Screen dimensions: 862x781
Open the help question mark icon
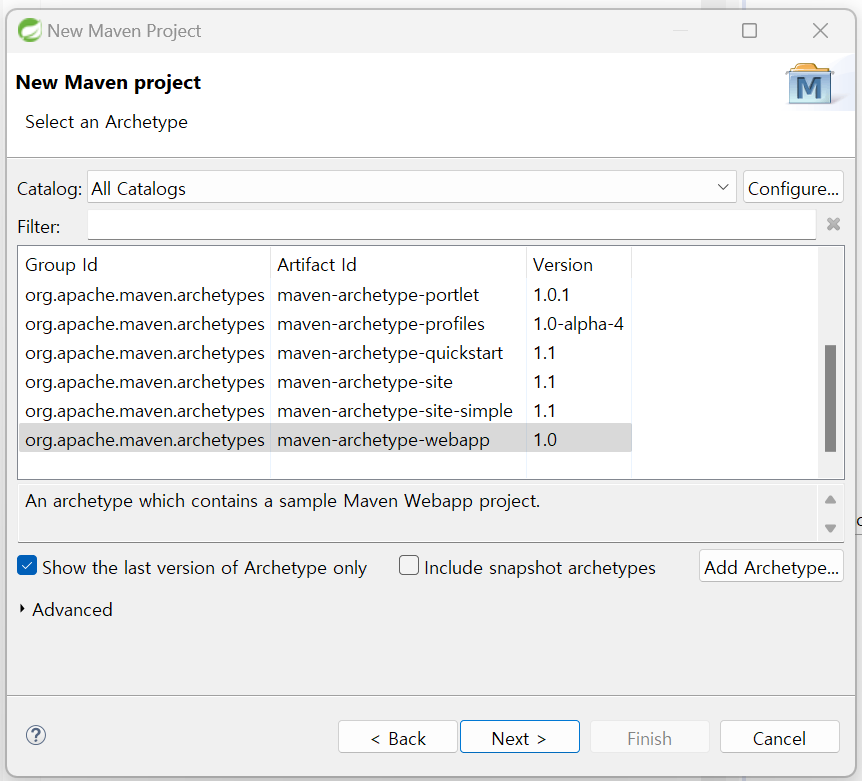tap(36, 735)
